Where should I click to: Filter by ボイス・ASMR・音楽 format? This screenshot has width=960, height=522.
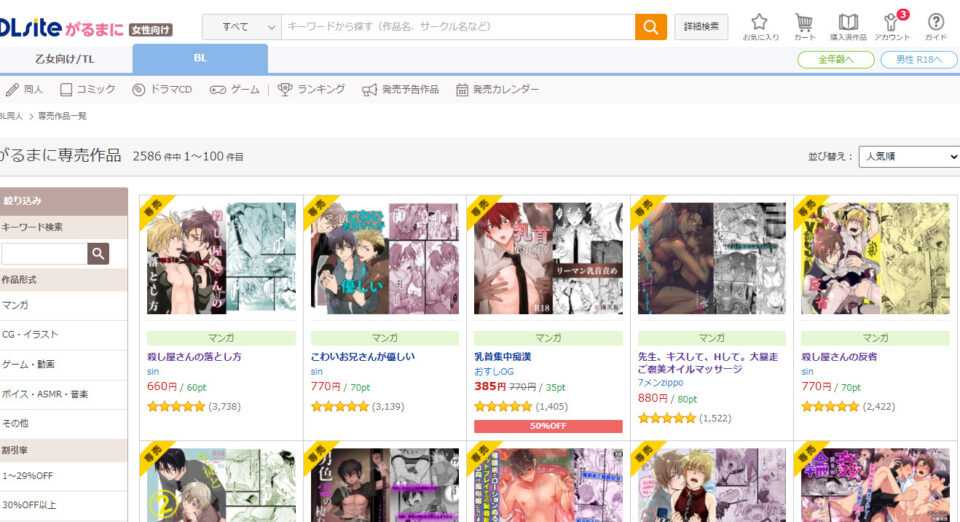coord(64,394)
